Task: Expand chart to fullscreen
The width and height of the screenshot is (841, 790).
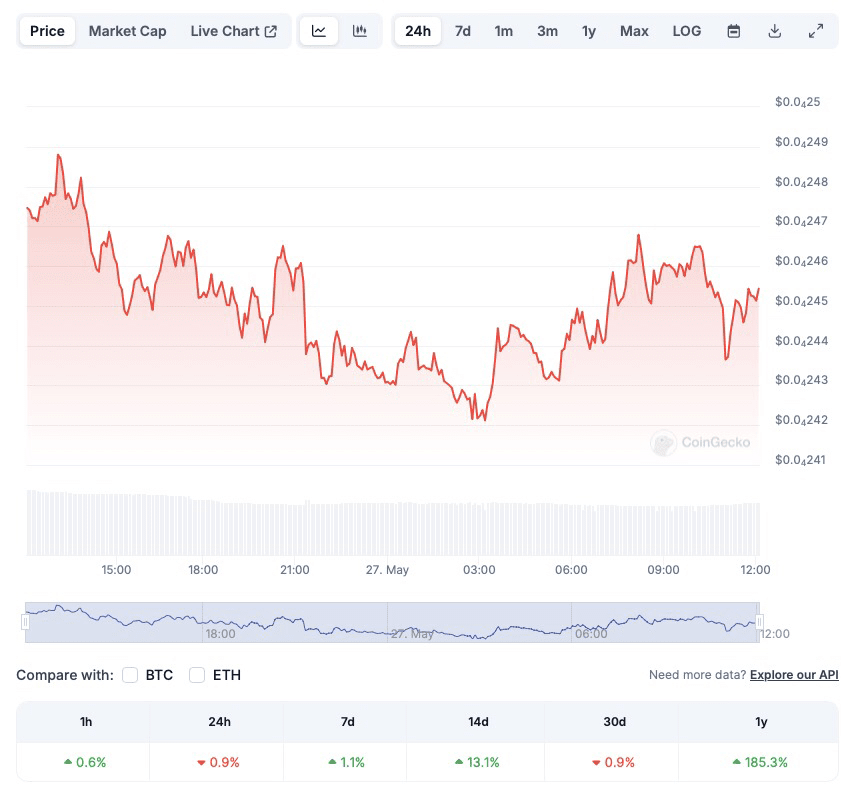Action: [816, 31]
